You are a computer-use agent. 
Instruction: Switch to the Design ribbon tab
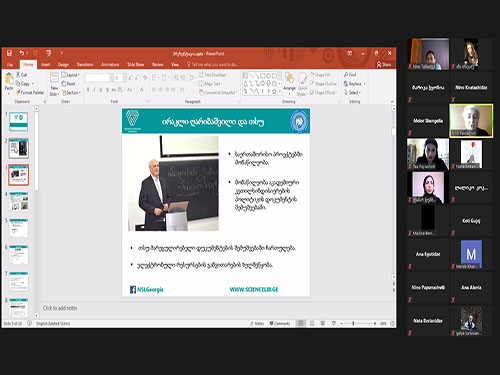(x=63, y=65)
